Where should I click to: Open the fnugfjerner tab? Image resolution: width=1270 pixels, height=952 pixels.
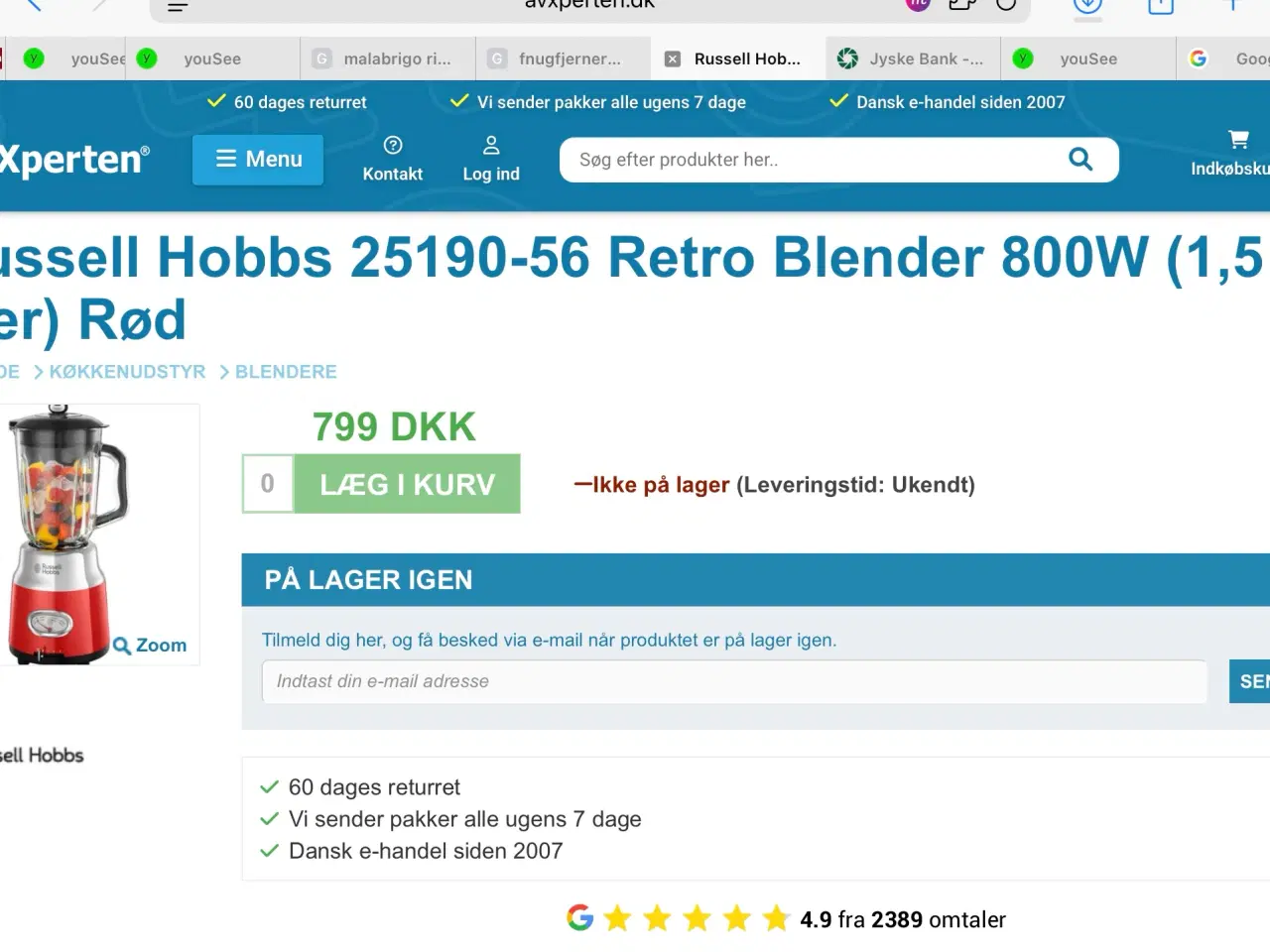(x=563, y=59)
